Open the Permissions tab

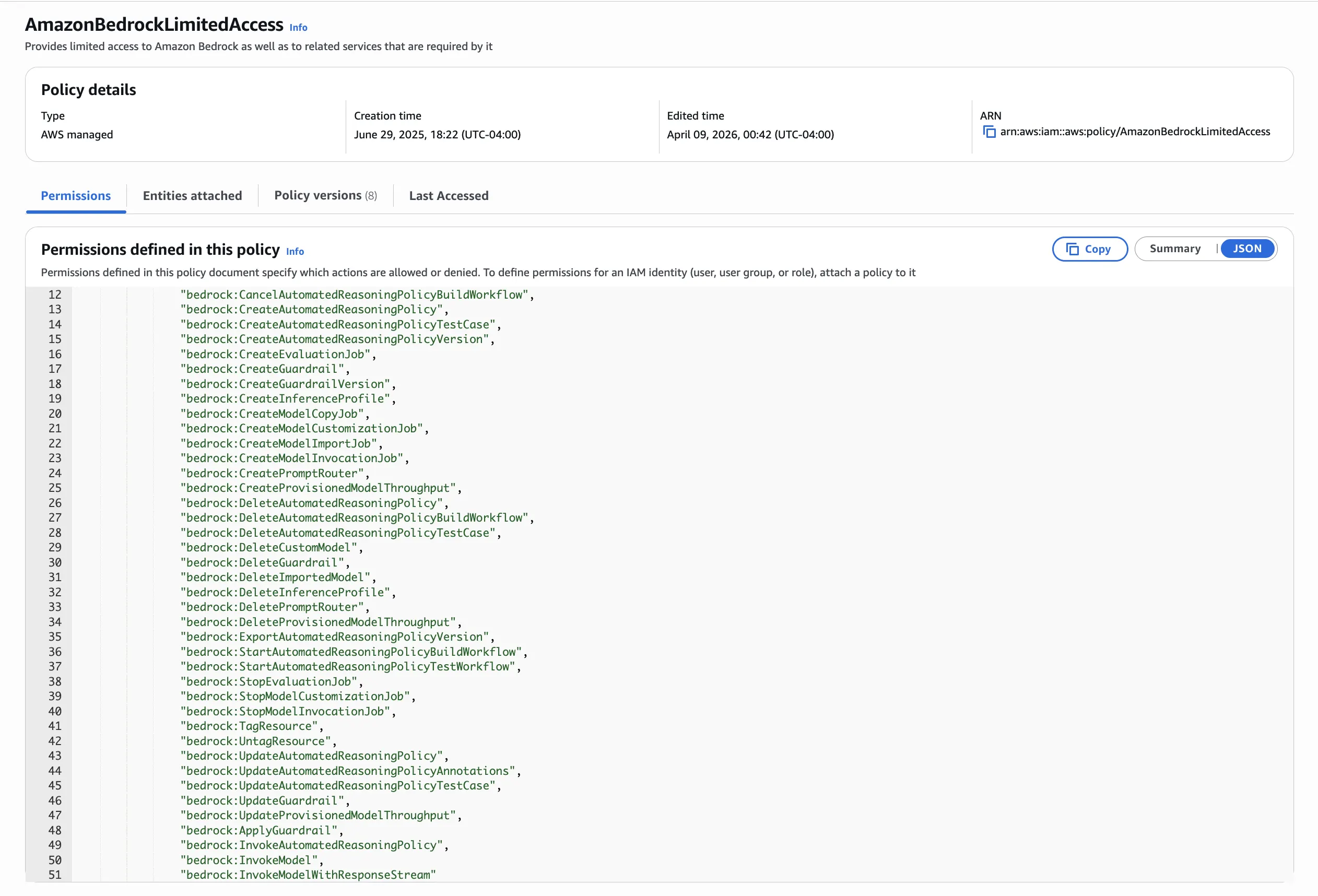click(x=76, y=196)
